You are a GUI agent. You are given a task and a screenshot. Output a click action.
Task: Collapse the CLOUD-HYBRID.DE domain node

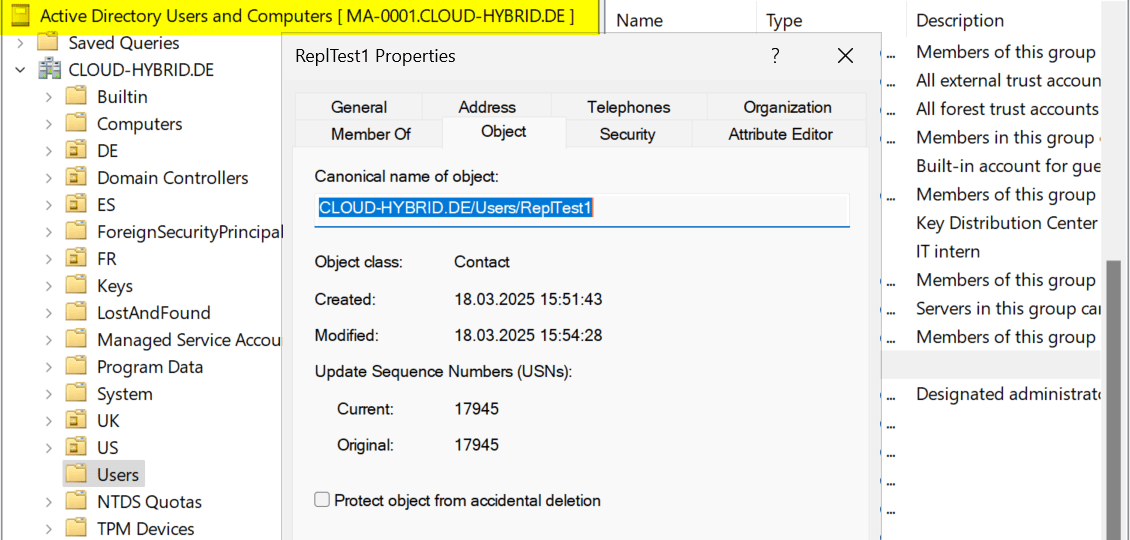(x=20, y=70)
